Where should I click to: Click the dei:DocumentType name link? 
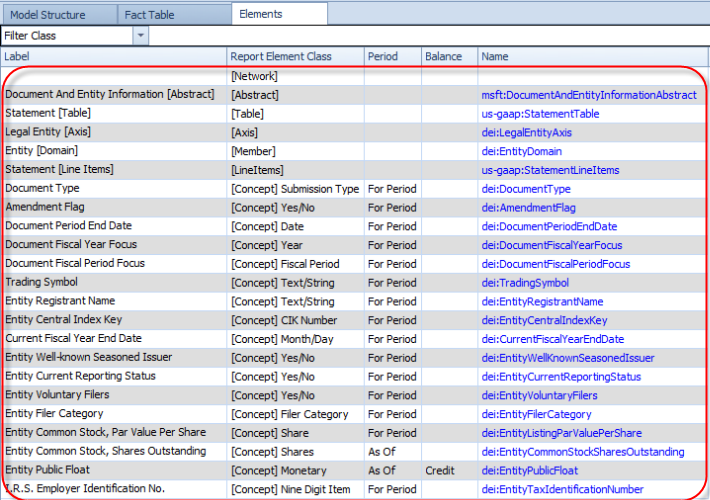tap(526, 189)
